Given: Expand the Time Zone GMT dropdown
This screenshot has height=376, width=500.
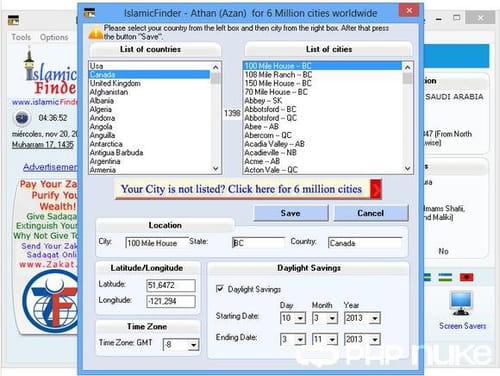Looking at the screenshot, I should coord(193,345).
